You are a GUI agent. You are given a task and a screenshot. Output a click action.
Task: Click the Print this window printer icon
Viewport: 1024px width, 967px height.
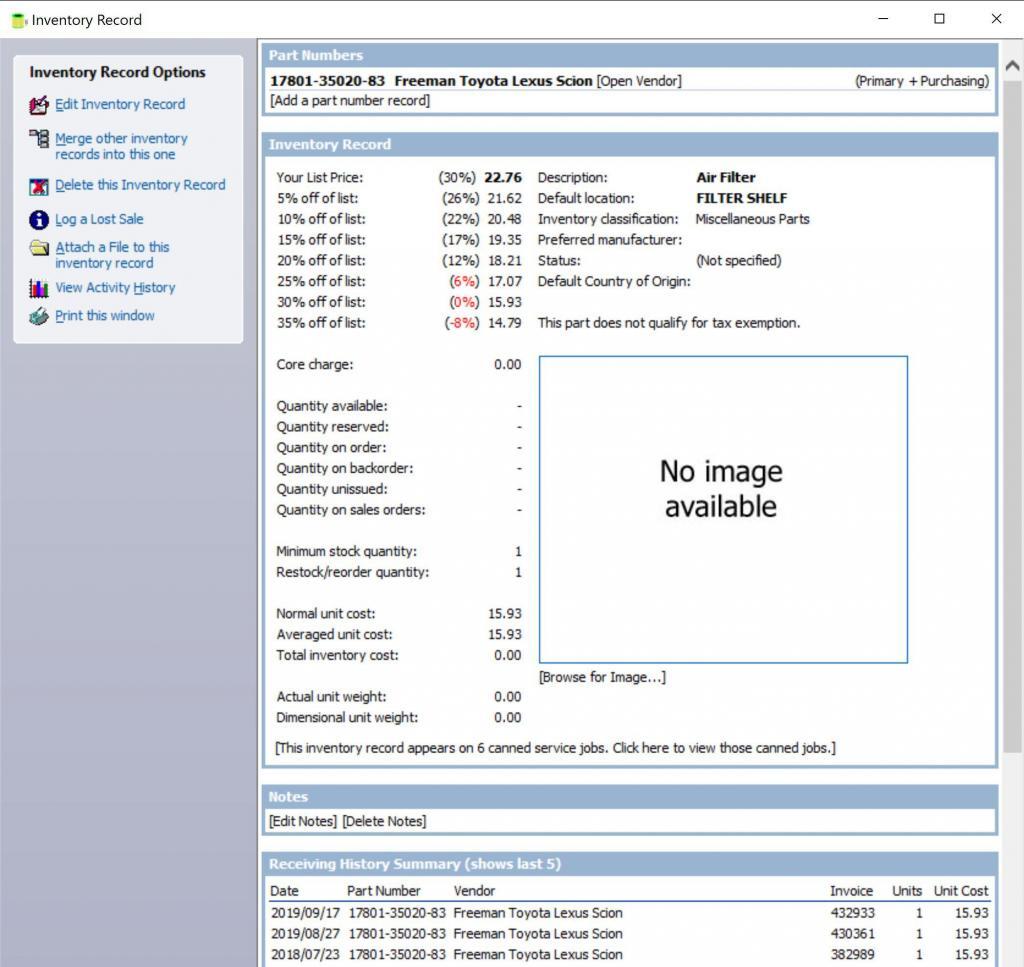39,317
